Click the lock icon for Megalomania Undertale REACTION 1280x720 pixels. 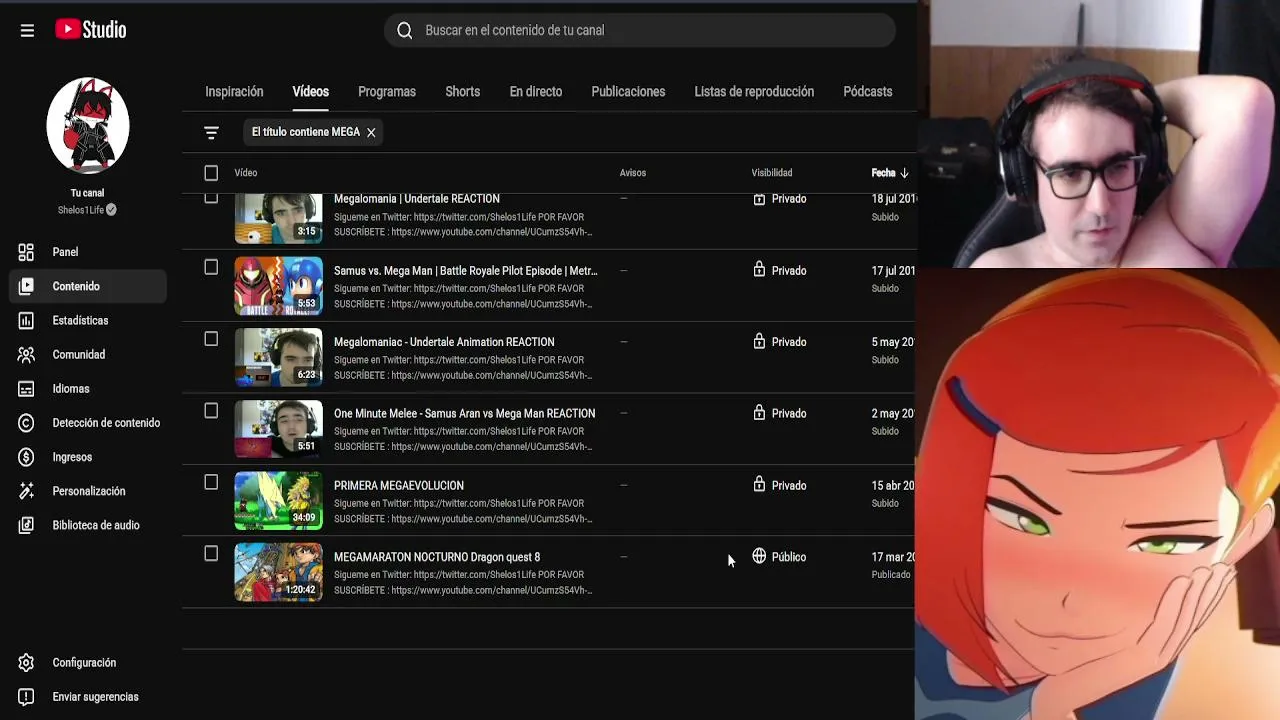click(759, 199)
